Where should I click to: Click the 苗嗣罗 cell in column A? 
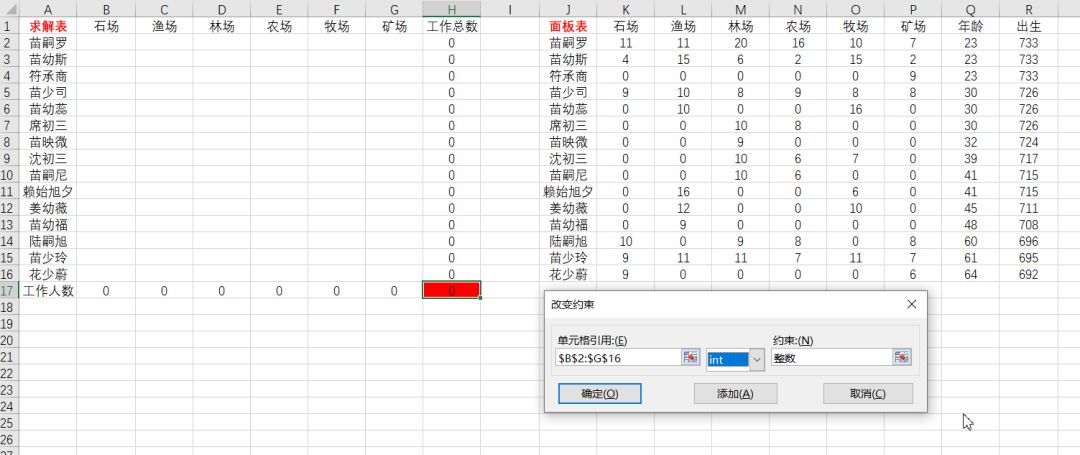coord(48,43)
